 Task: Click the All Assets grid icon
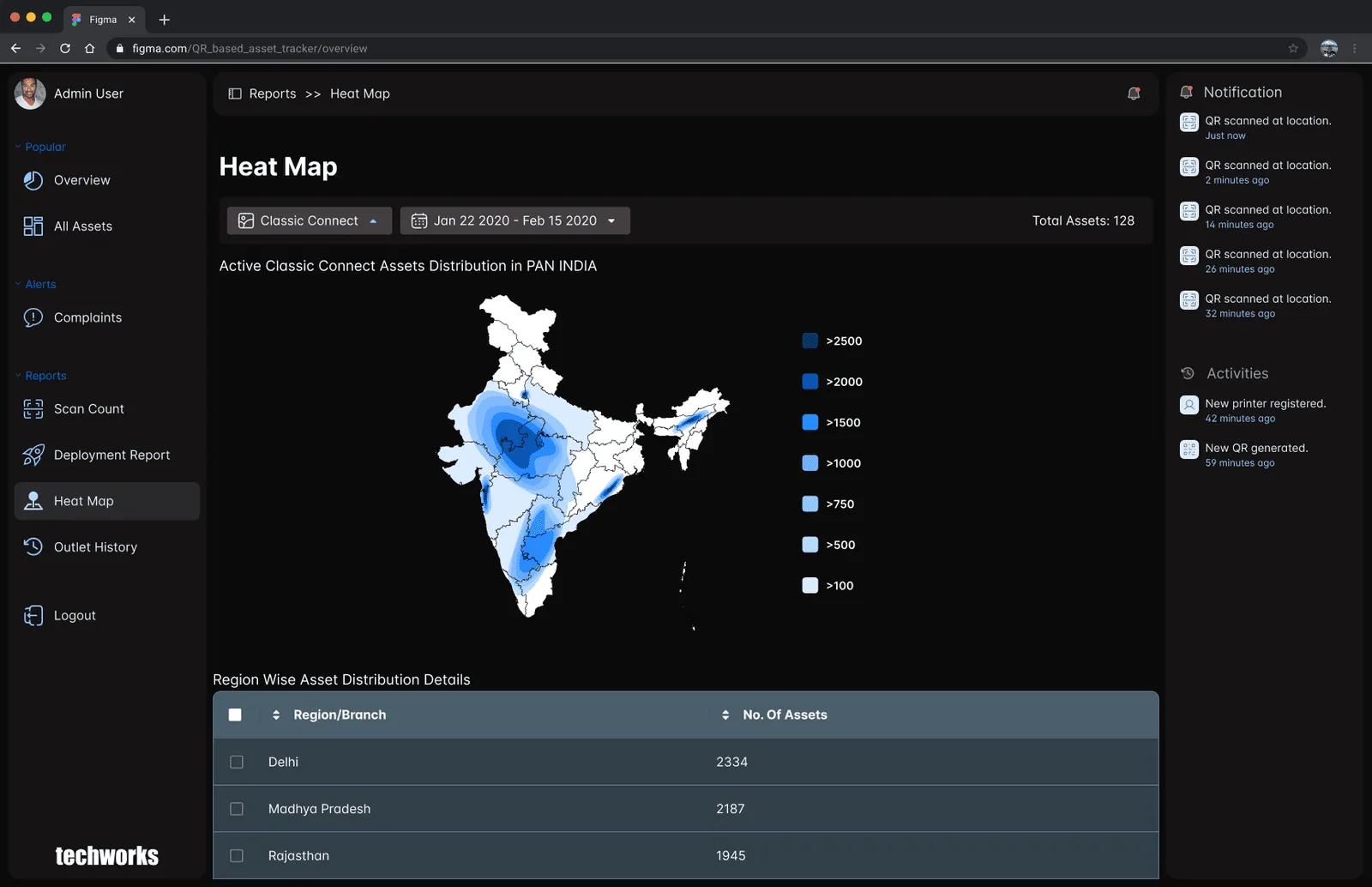33,226
